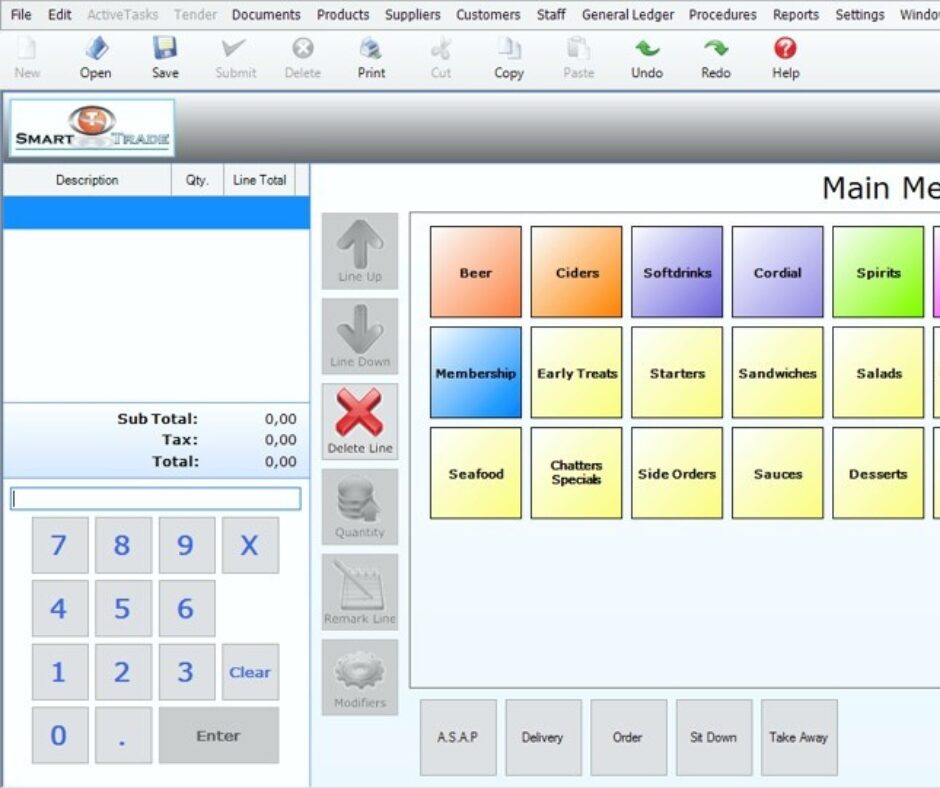Image resolution: width=940 pixels, height=788 pixels.
Task: Open the Seafood category
Action: point(475,473)
